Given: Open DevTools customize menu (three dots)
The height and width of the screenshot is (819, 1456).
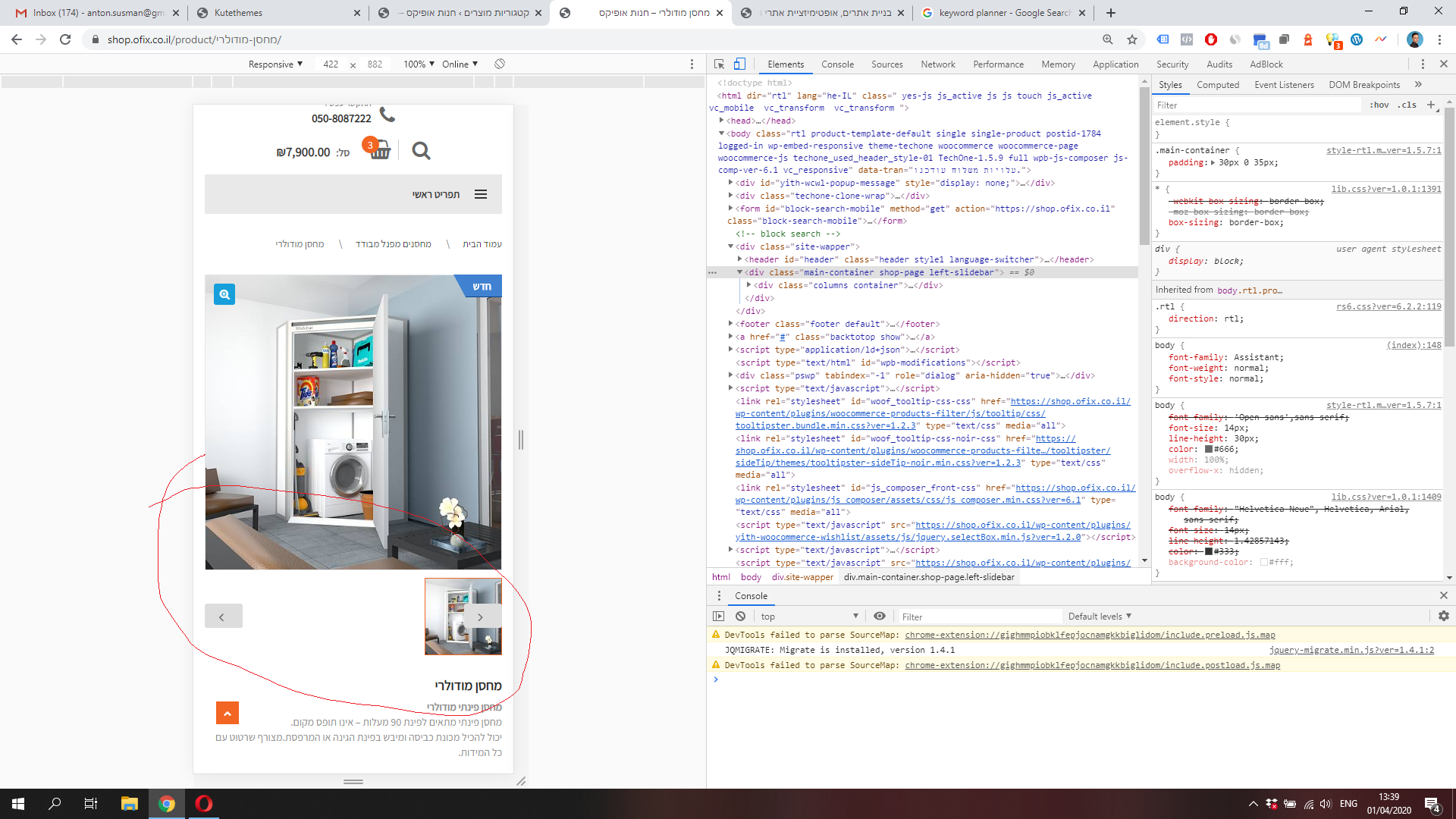Looking at the screenshot, I should pyautogui.click(x=1423, y=64).
